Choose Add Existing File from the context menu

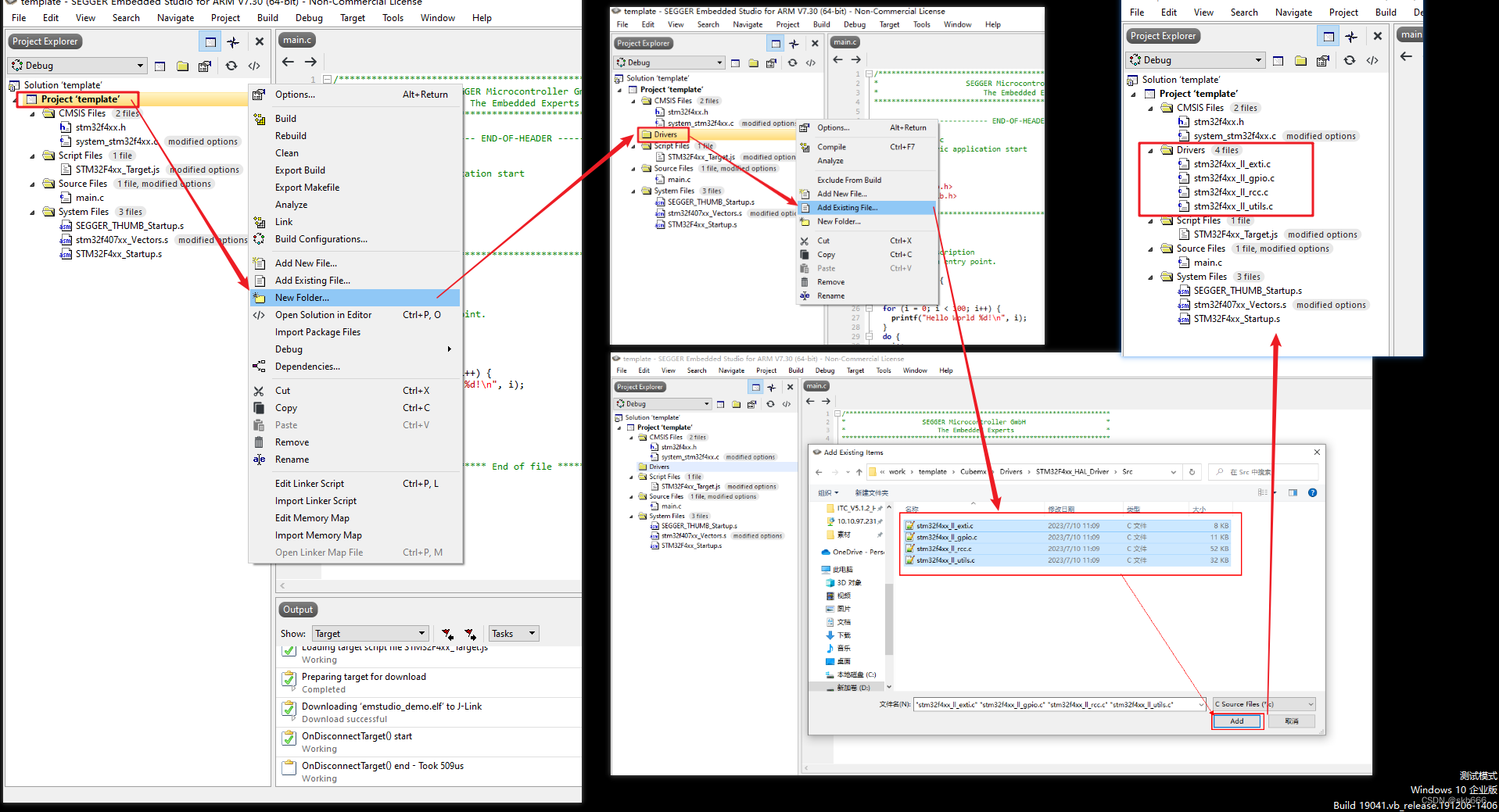848,207
